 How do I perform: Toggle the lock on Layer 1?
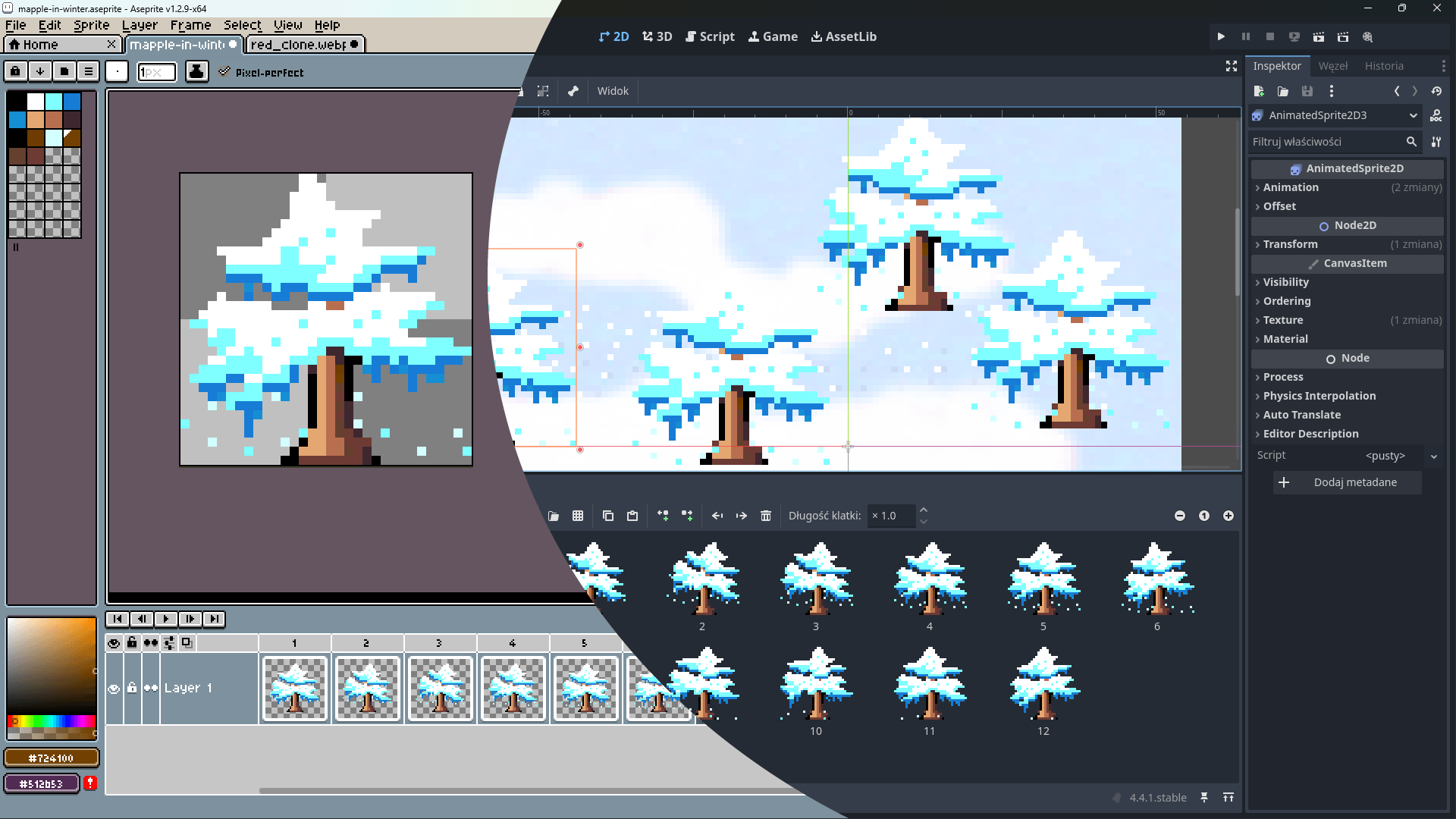click(x=132, y=688)
